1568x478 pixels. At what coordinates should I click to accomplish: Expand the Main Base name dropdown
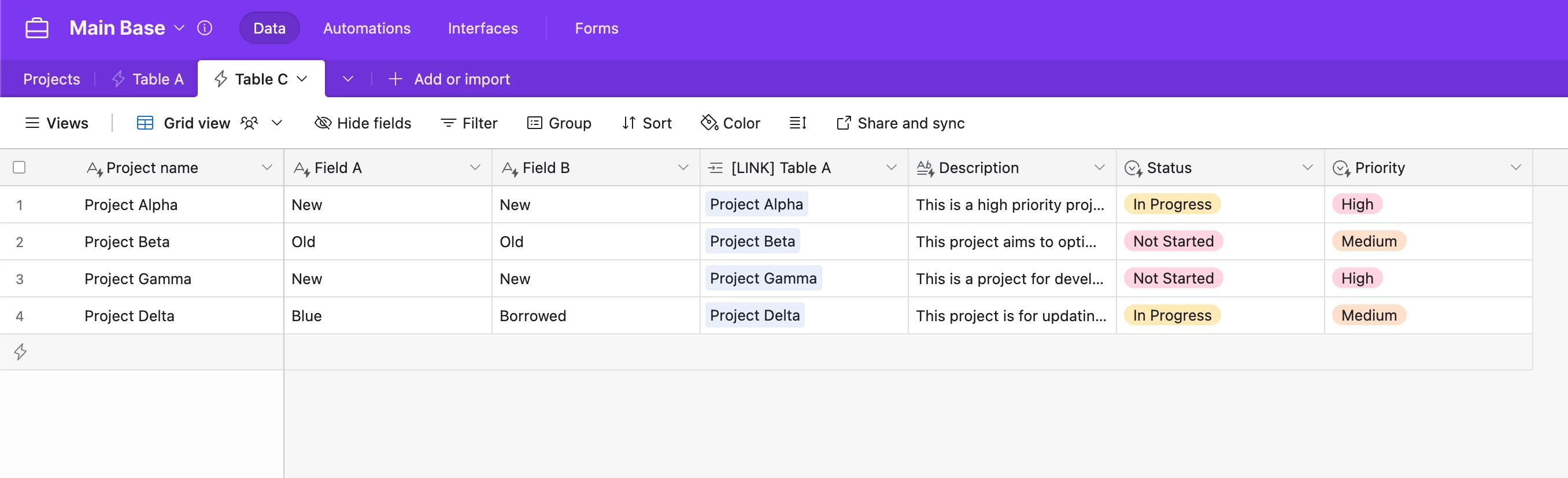pyautogui.click(x=180, y=28)
